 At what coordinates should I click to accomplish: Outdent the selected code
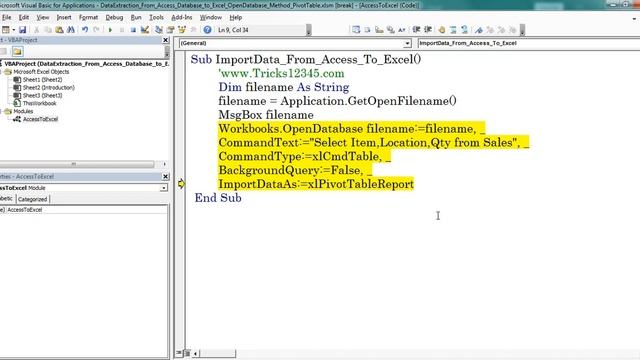pos(428,30)
